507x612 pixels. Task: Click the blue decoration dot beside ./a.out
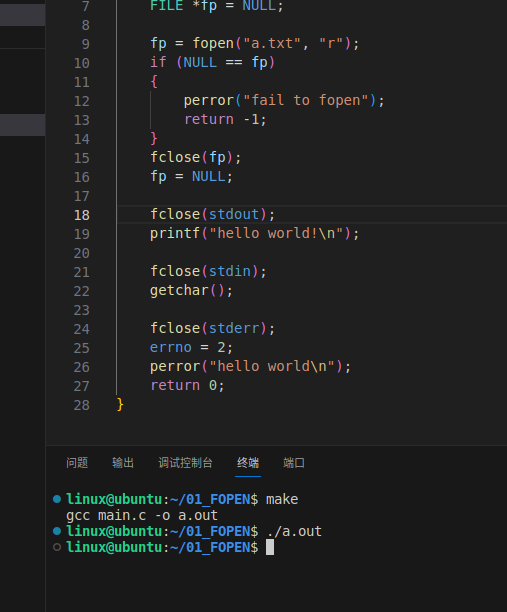(57, 531)
